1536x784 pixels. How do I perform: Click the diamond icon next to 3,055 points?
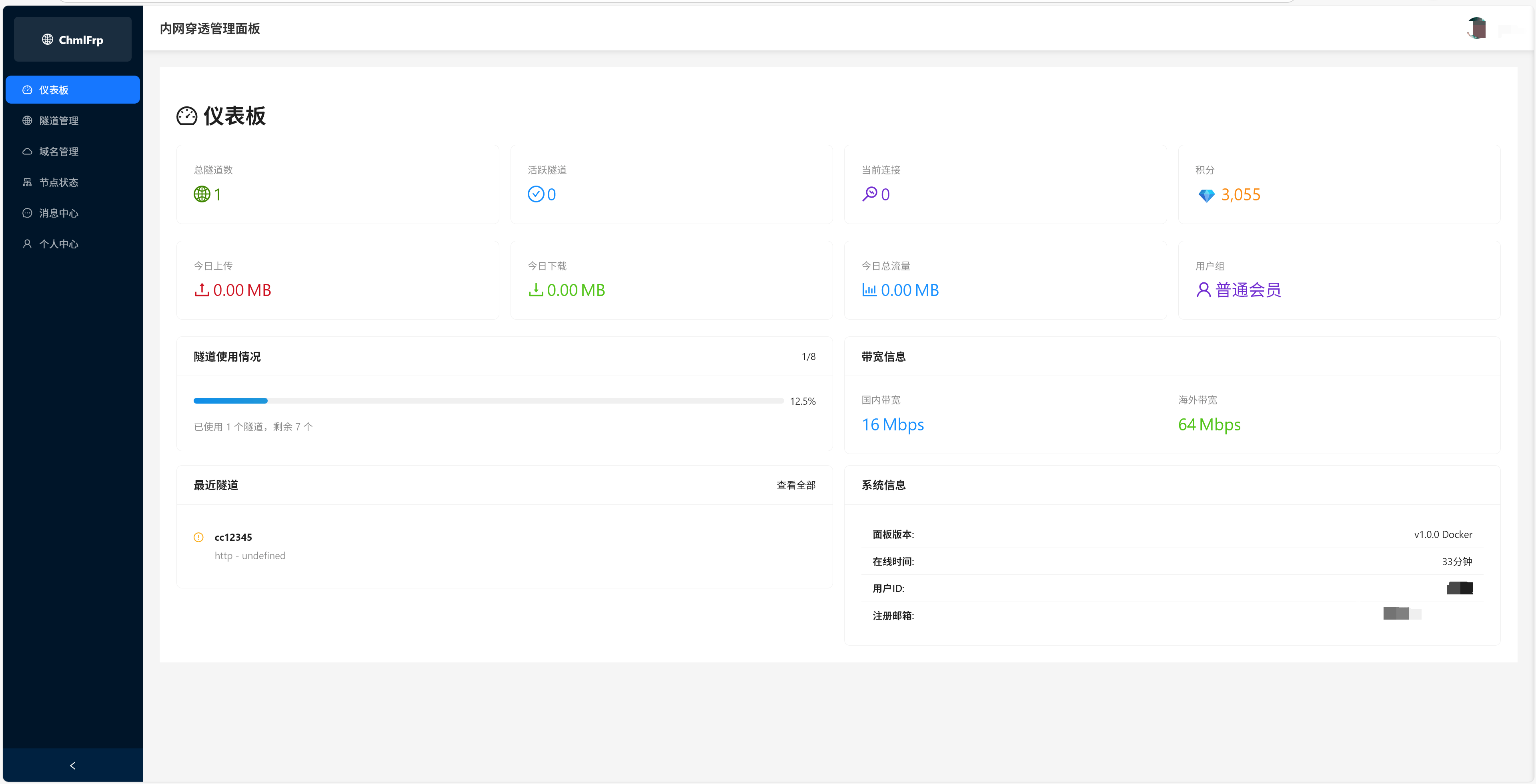1208,195
